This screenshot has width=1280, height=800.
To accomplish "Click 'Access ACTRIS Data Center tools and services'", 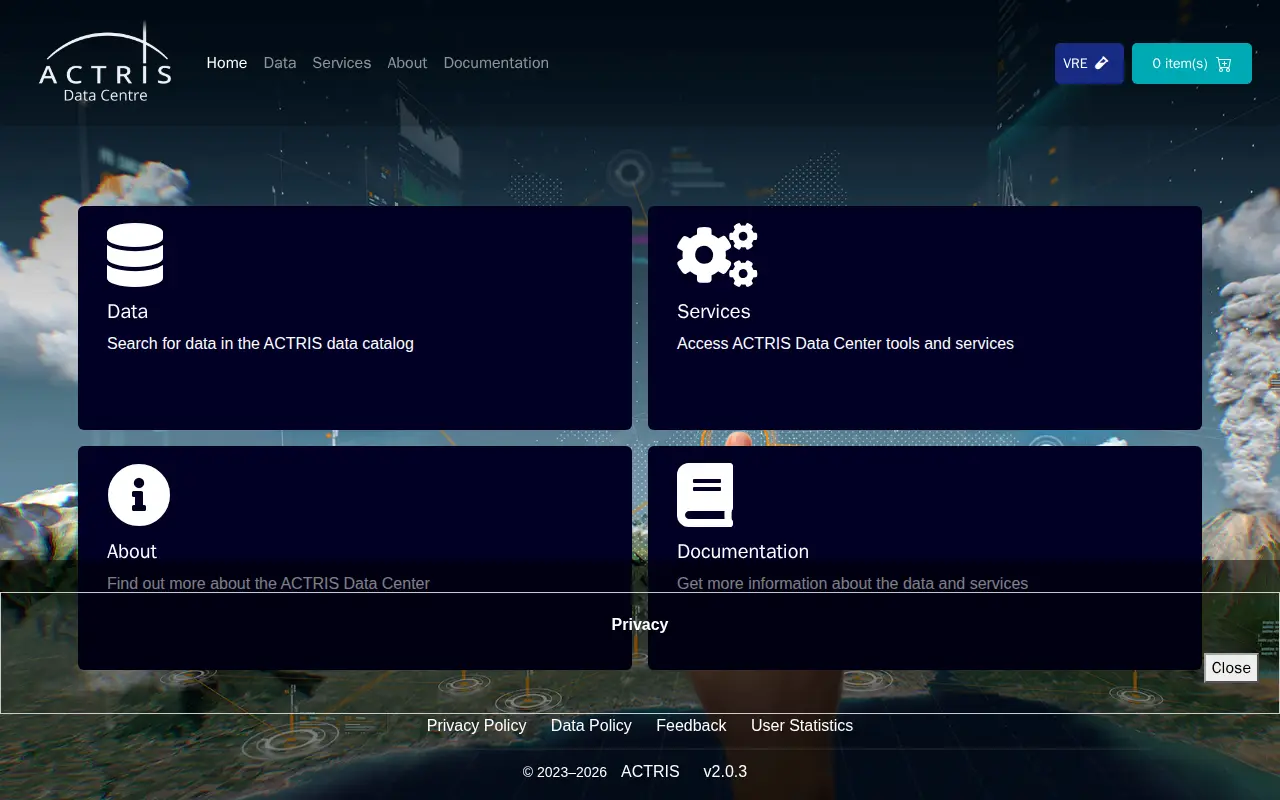I will pos(845,343).
